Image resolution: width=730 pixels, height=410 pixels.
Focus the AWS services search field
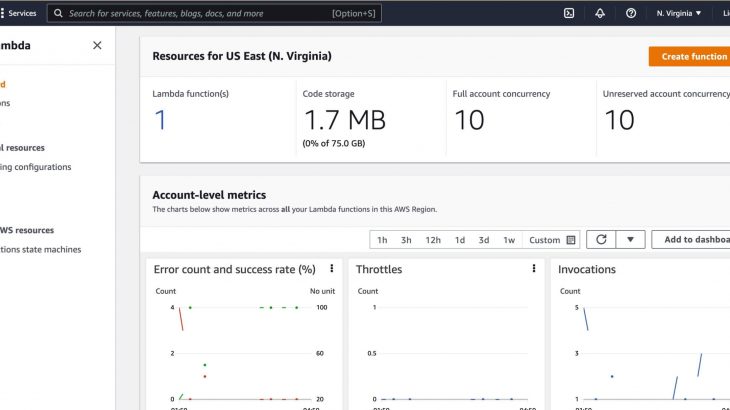[200, 13]
